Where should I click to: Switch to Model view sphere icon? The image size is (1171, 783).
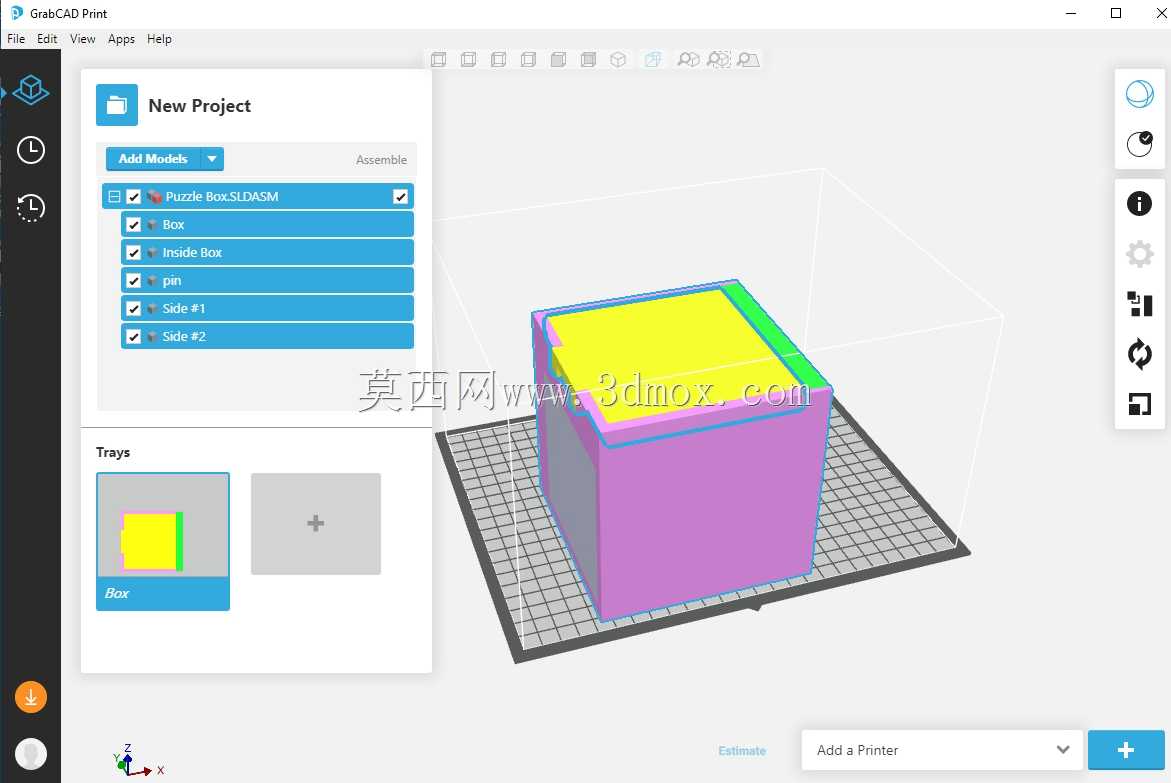click(x=1139, y=94)
